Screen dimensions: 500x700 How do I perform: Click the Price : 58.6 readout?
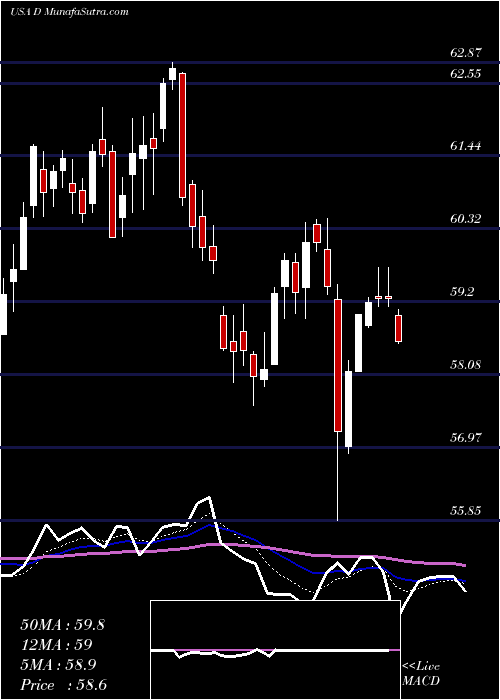click(x=63, y=685)
